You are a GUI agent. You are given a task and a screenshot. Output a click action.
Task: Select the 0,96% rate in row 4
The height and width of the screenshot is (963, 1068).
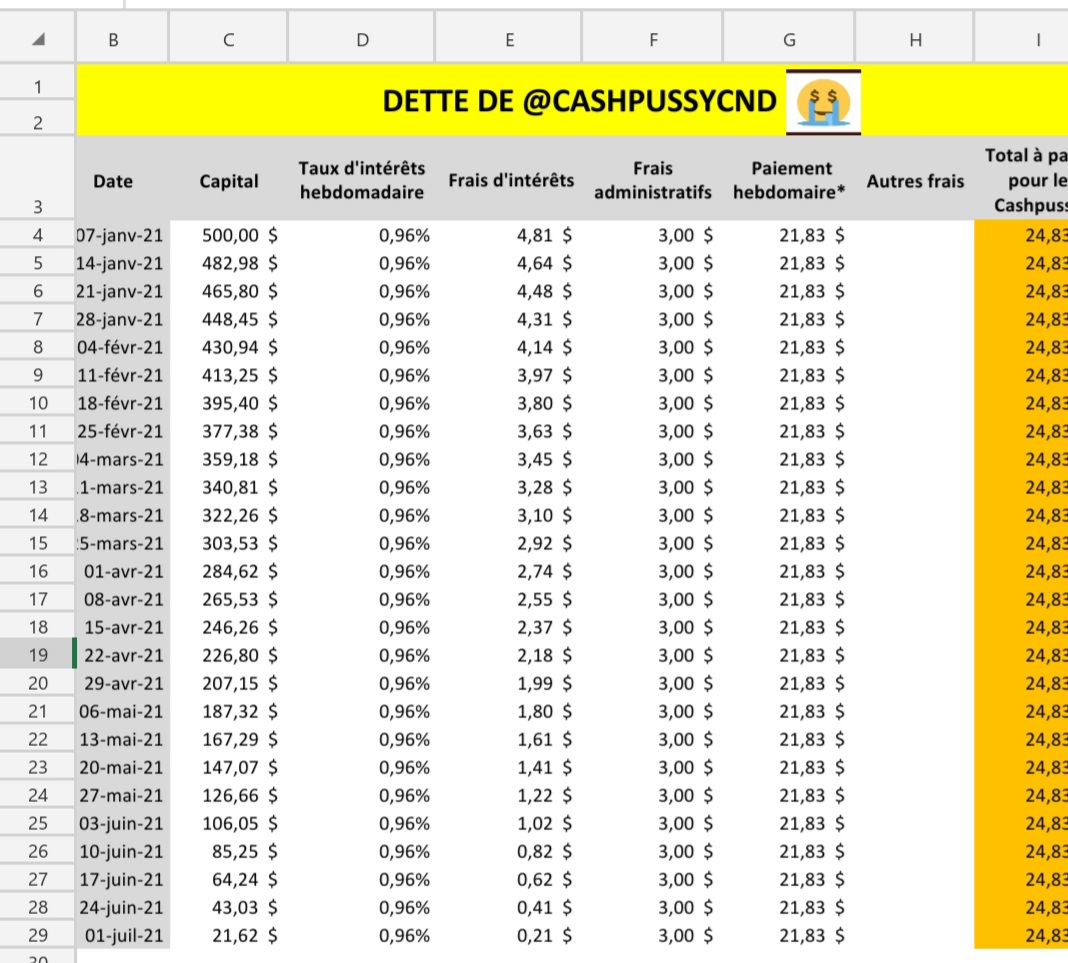[x=362, y=235]
